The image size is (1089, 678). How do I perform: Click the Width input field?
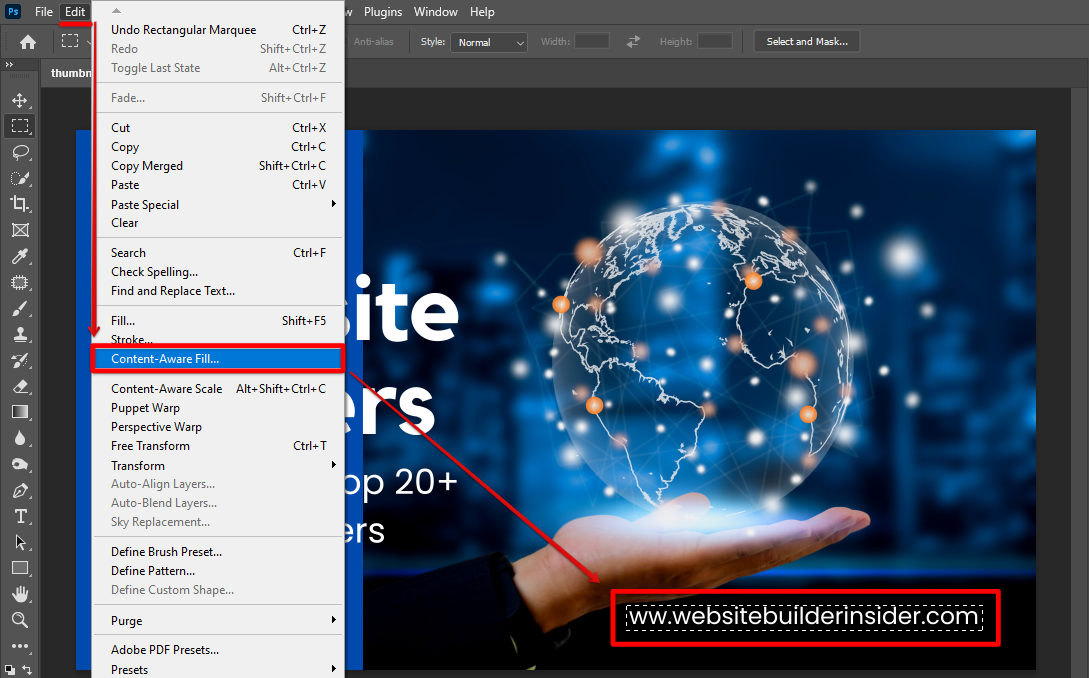pyautogui.click(x=590, y=42)
